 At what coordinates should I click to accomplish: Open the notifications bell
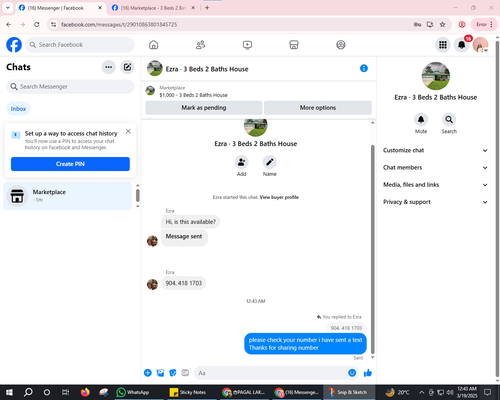tap(462, 45)
